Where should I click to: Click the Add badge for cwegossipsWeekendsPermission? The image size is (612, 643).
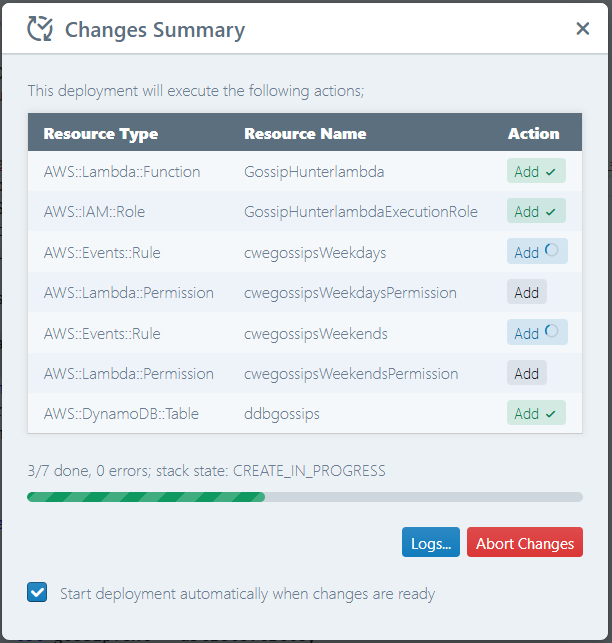click(x=527, y=373)
